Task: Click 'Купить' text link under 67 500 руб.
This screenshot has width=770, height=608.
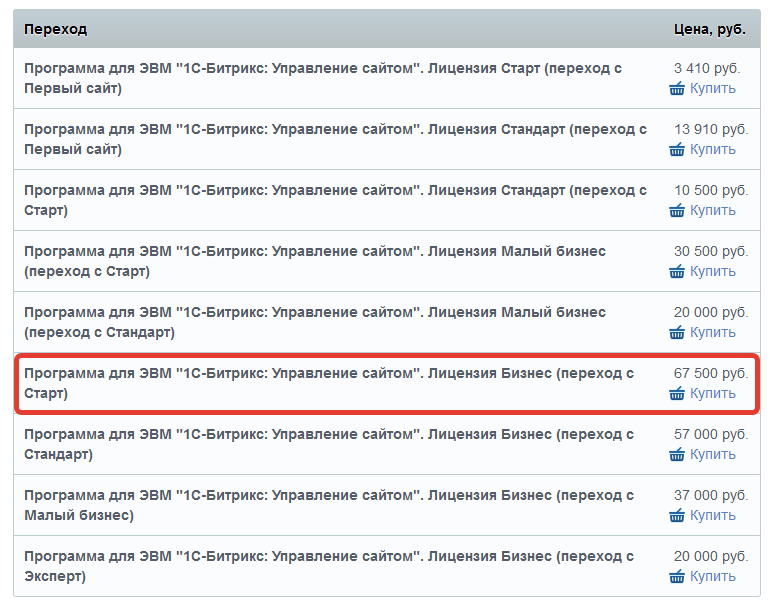Action: [712, 393]
